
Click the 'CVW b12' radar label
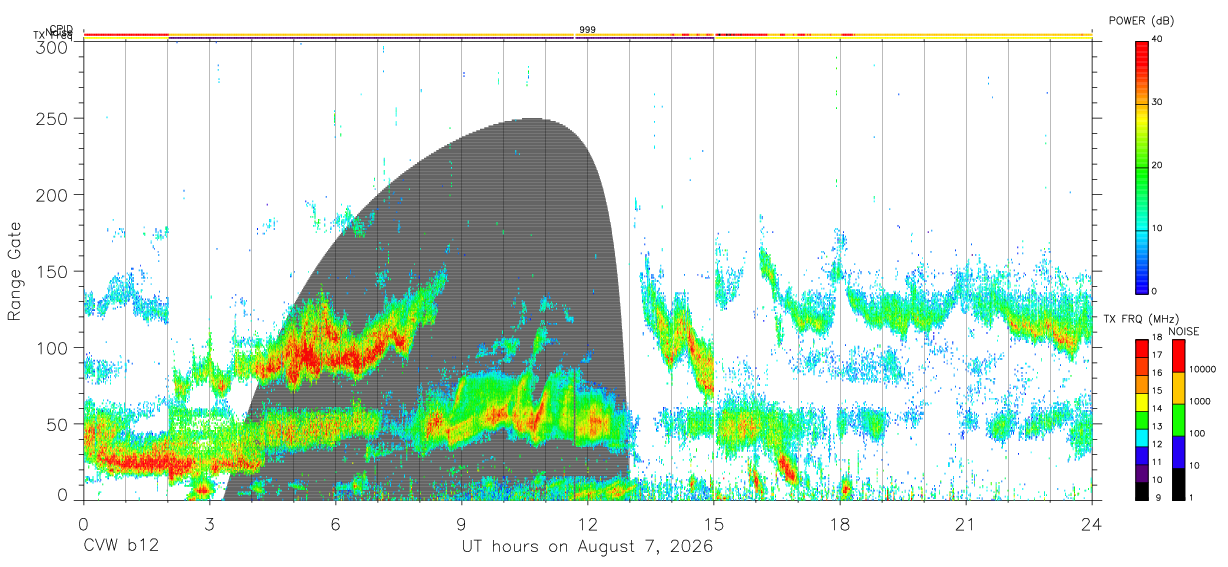pos(121,547)
